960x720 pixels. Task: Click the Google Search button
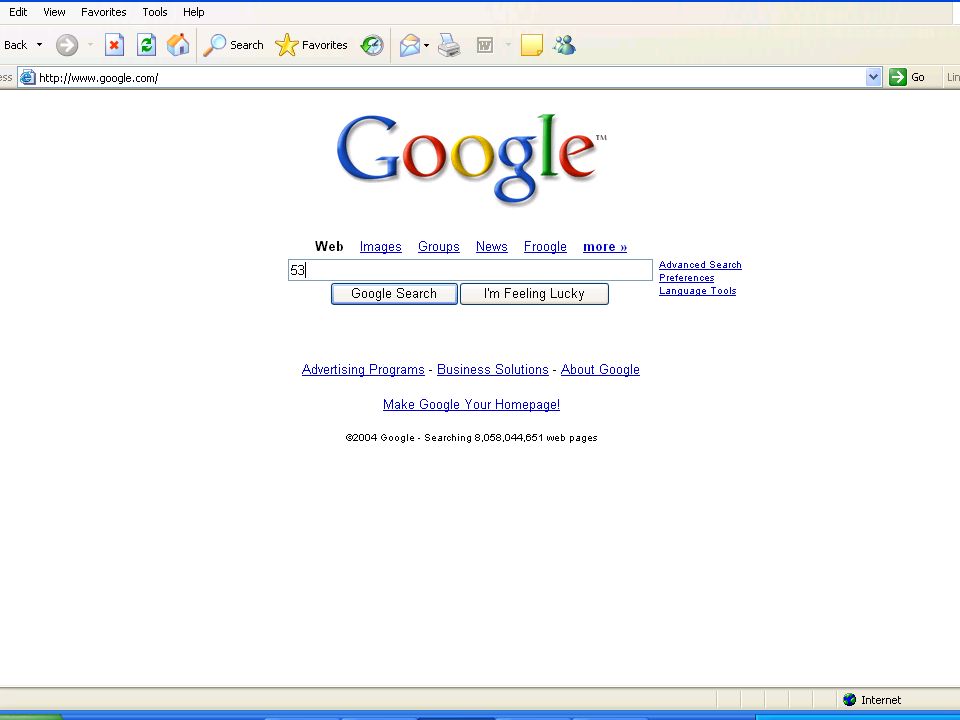pyautogui.click(x=394, y=293)
